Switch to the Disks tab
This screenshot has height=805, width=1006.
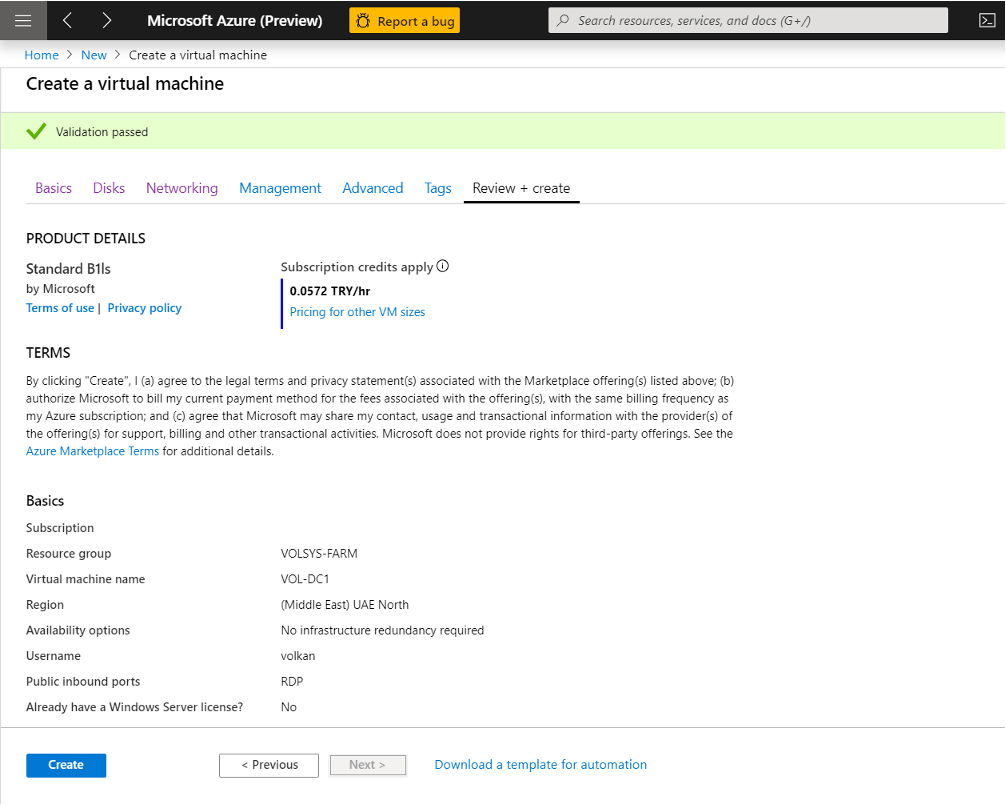coord(109,188)
